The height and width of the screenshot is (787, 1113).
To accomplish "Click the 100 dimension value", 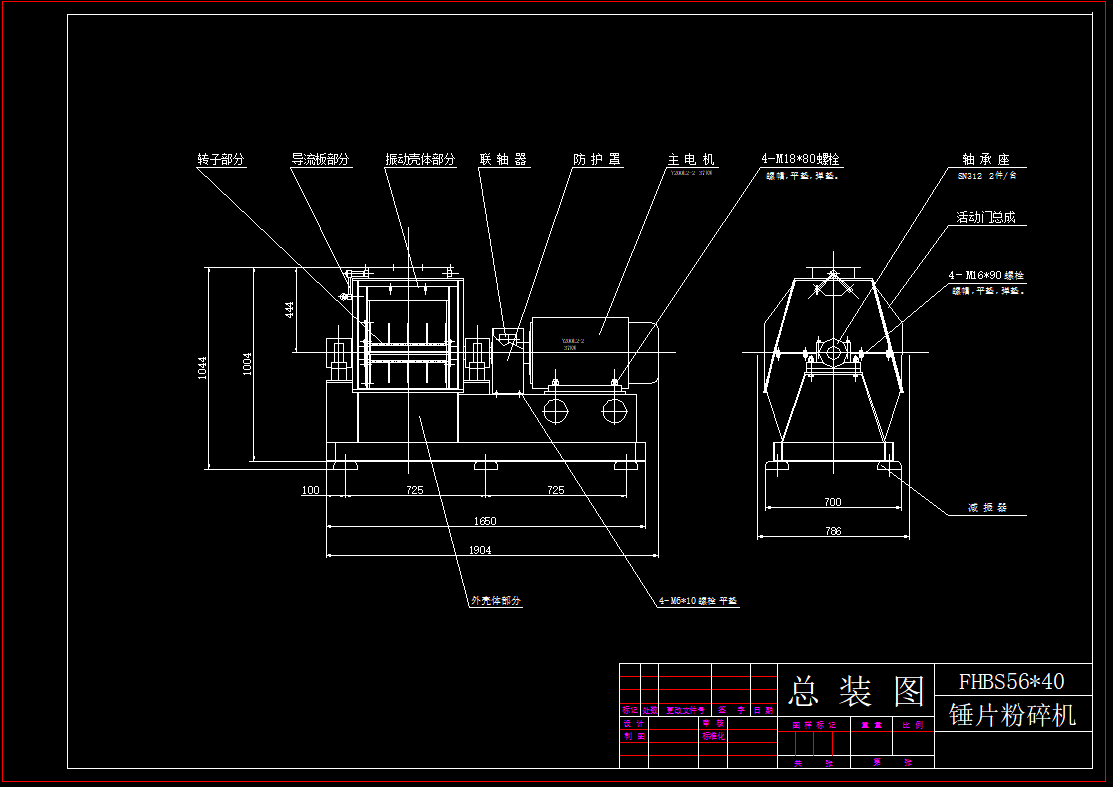I will pyautogui.click(x=311, y=490).
